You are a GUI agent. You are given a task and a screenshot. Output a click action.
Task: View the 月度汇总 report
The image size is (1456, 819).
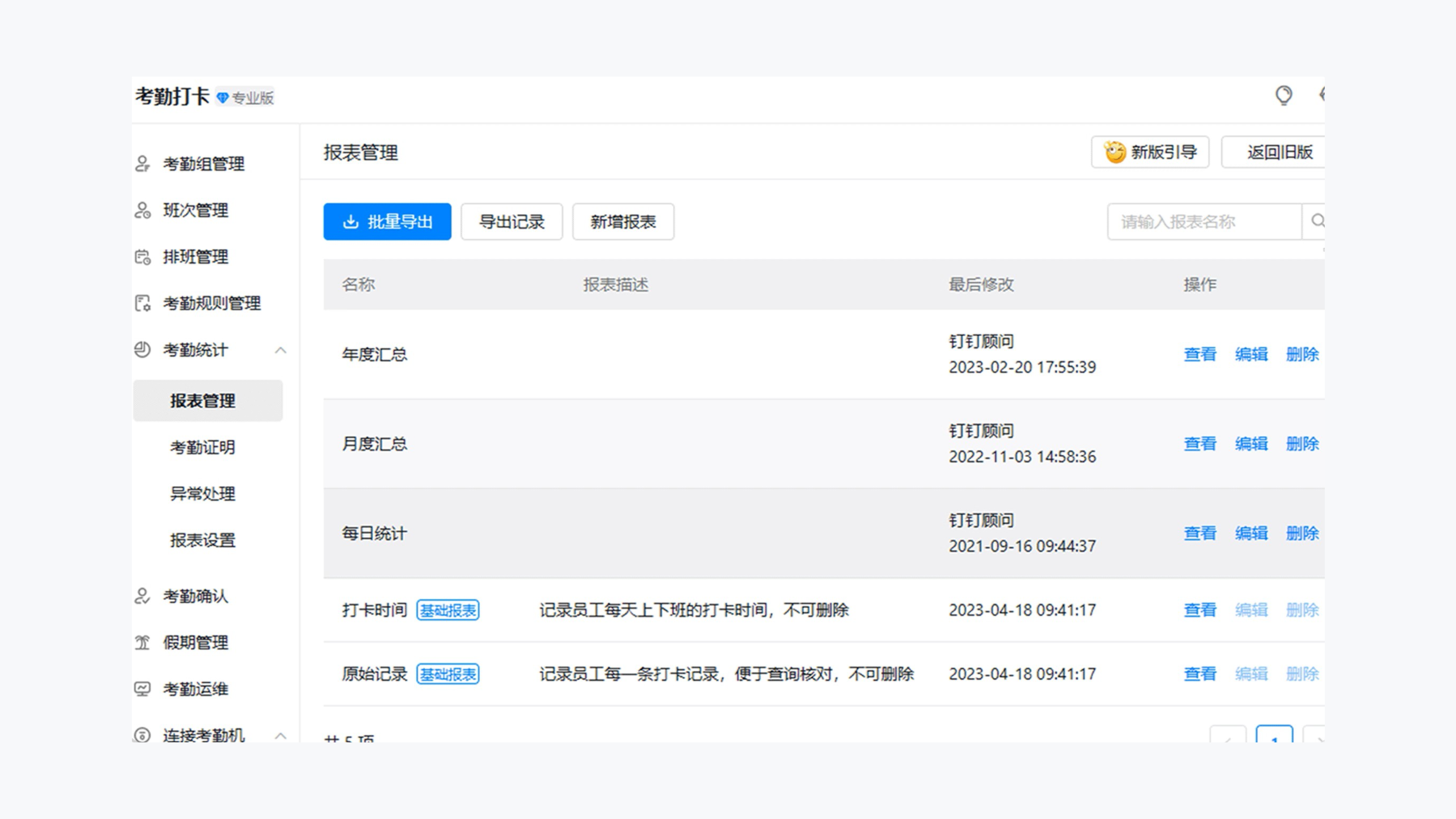(1200, 444)
